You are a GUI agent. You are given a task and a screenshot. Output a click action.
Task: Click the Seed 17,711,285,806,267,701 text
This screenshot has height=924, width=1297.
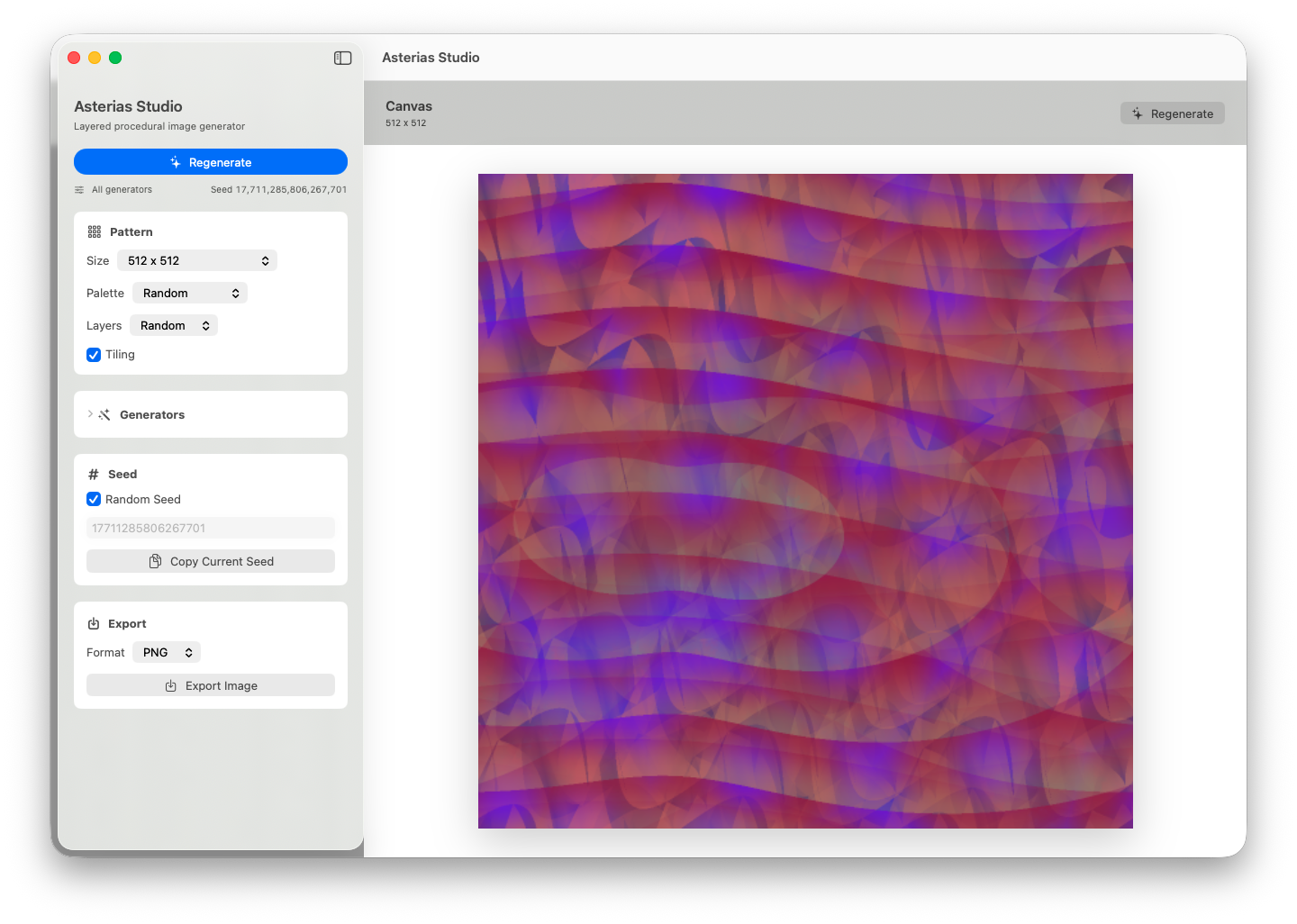278,190
